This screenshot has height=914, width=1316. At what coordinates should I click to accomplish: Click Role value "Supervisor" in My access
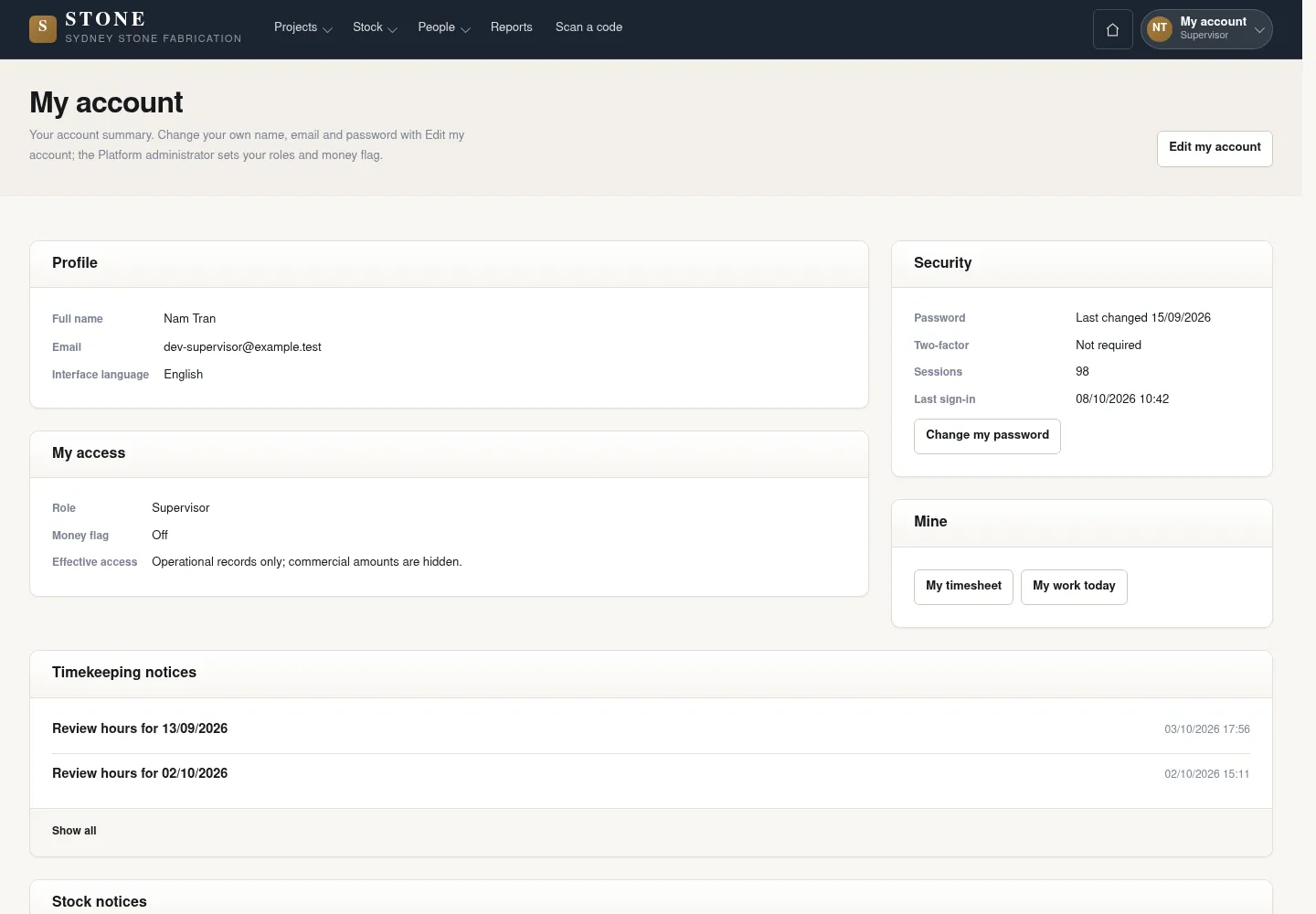coord(180,508)
